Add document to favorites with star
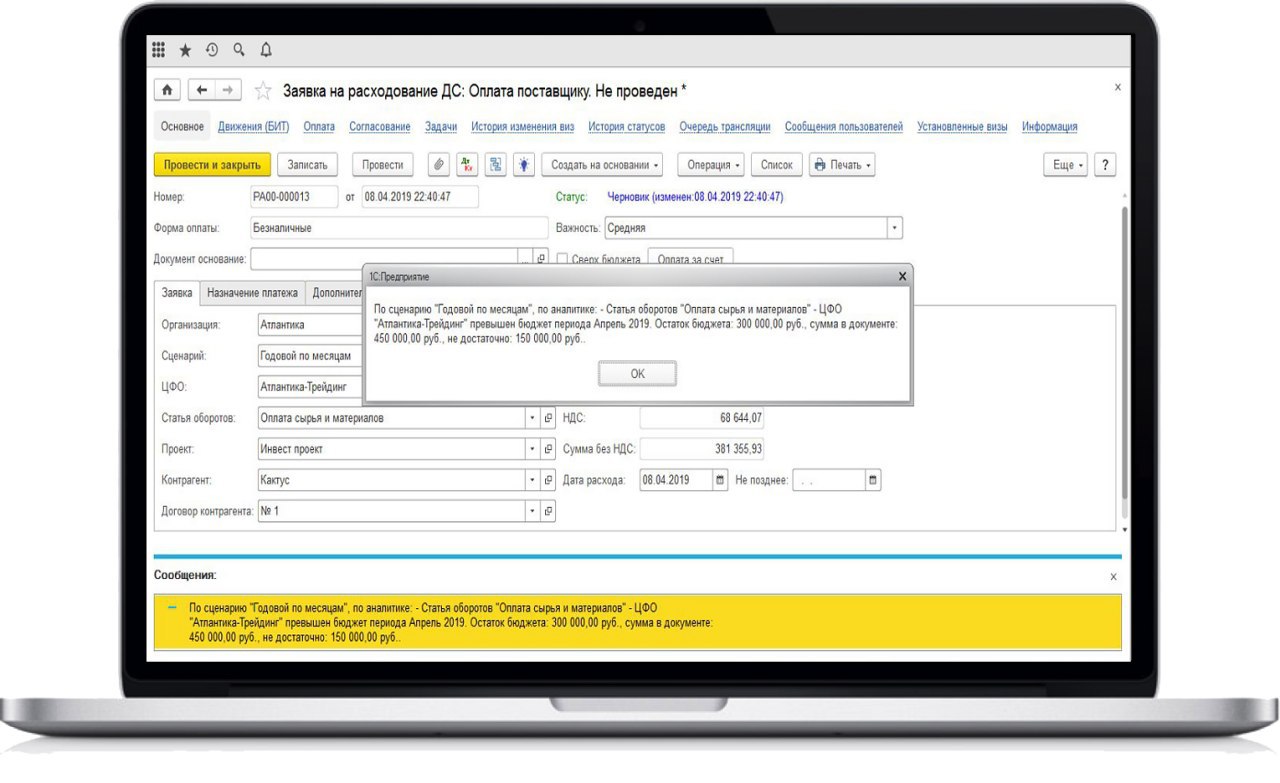The width and height of the screenshot is (1280, 783). click(263, 91)
